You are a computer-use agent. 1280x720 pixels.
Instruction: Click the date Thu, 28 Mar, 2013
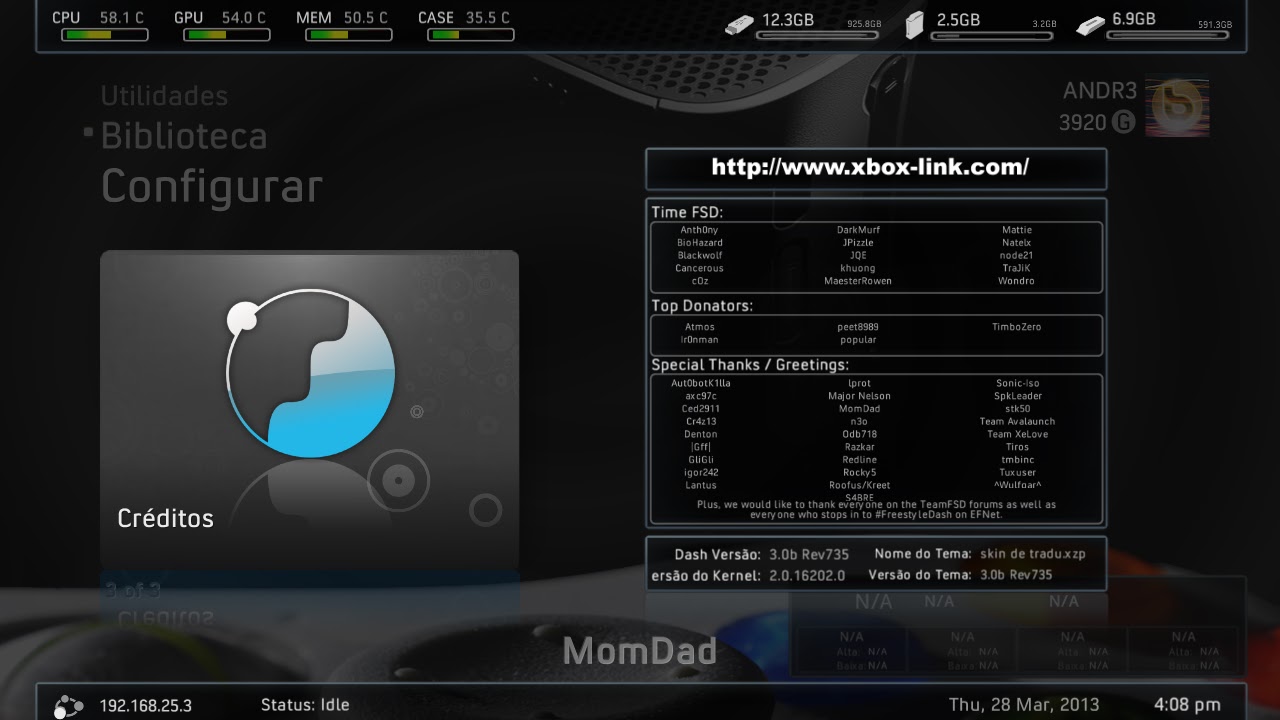coord(1024,705)
